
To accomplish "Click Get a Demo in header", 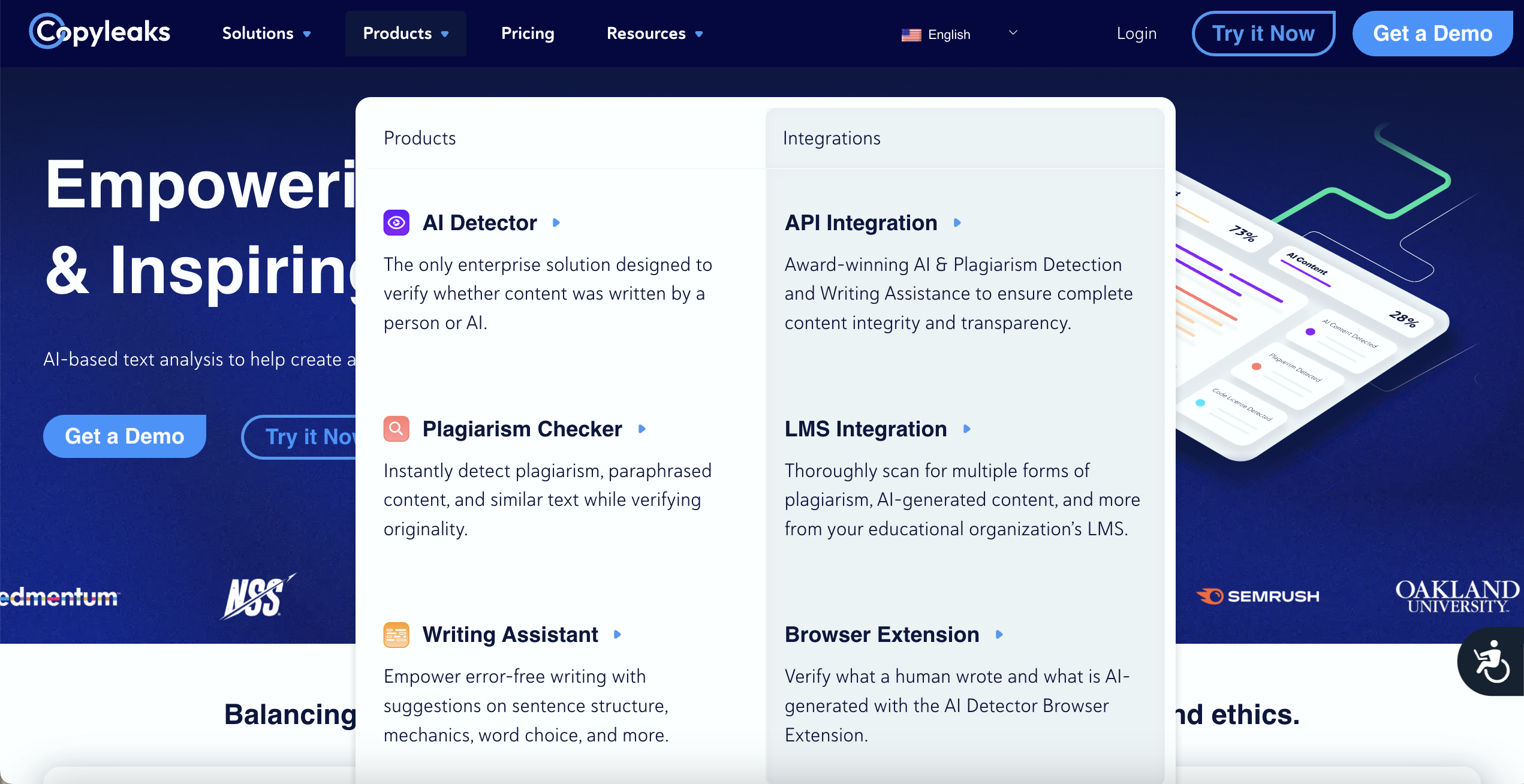I will tap(1432, 34).
